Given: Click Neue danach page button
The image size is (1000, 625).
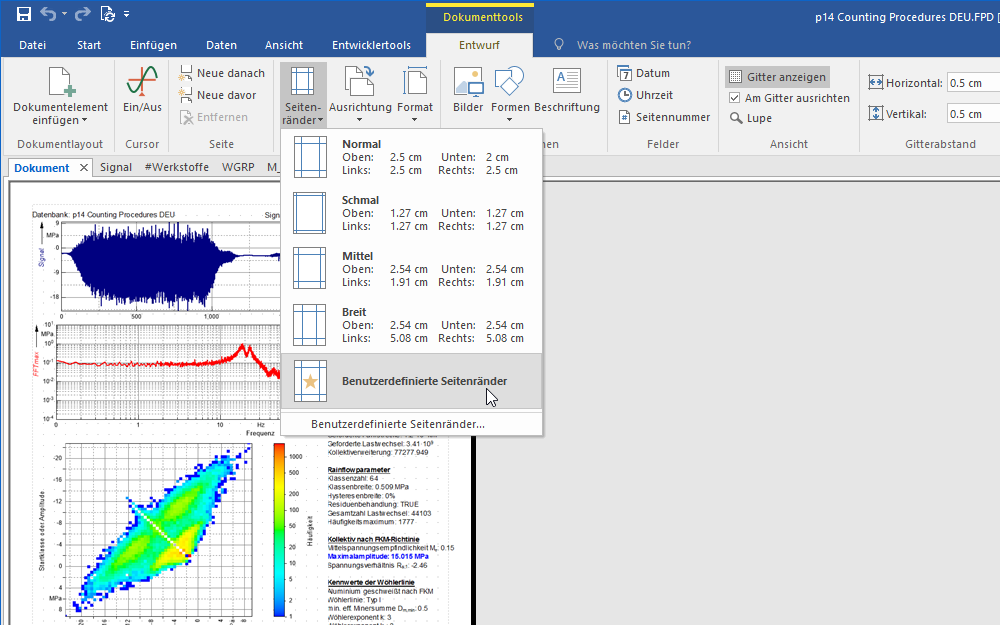Looking at the screenshot, I should (x=222, y=73).
